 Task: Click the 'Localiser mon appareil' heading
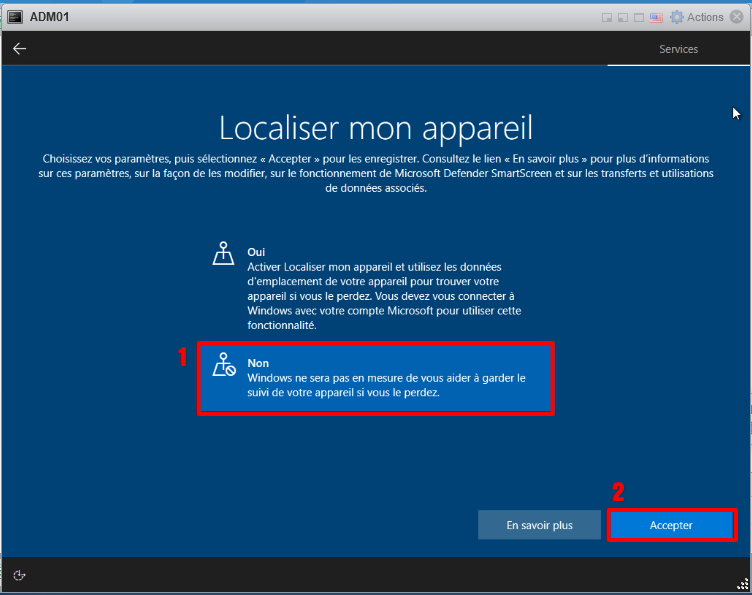click(x=376, y=127)
